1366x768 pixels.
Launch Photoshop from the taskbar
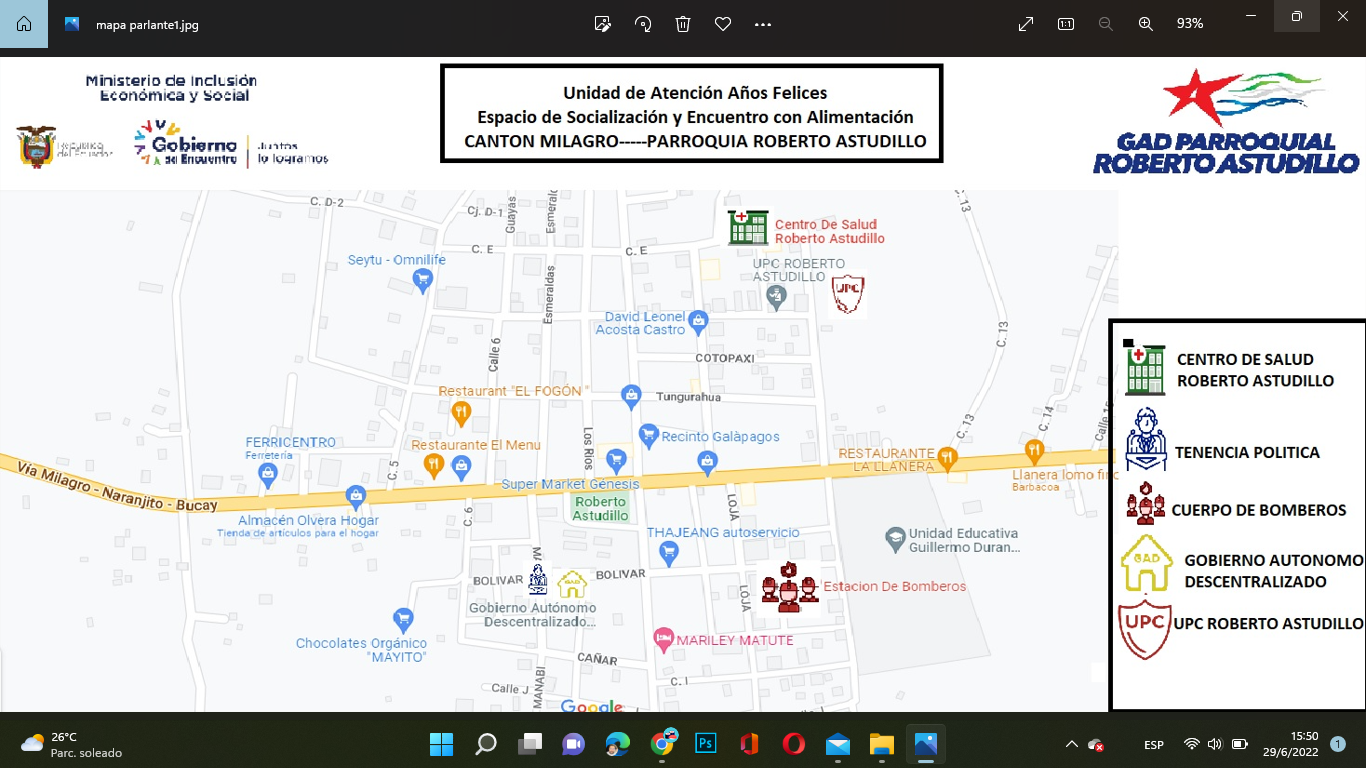[706, 744]
